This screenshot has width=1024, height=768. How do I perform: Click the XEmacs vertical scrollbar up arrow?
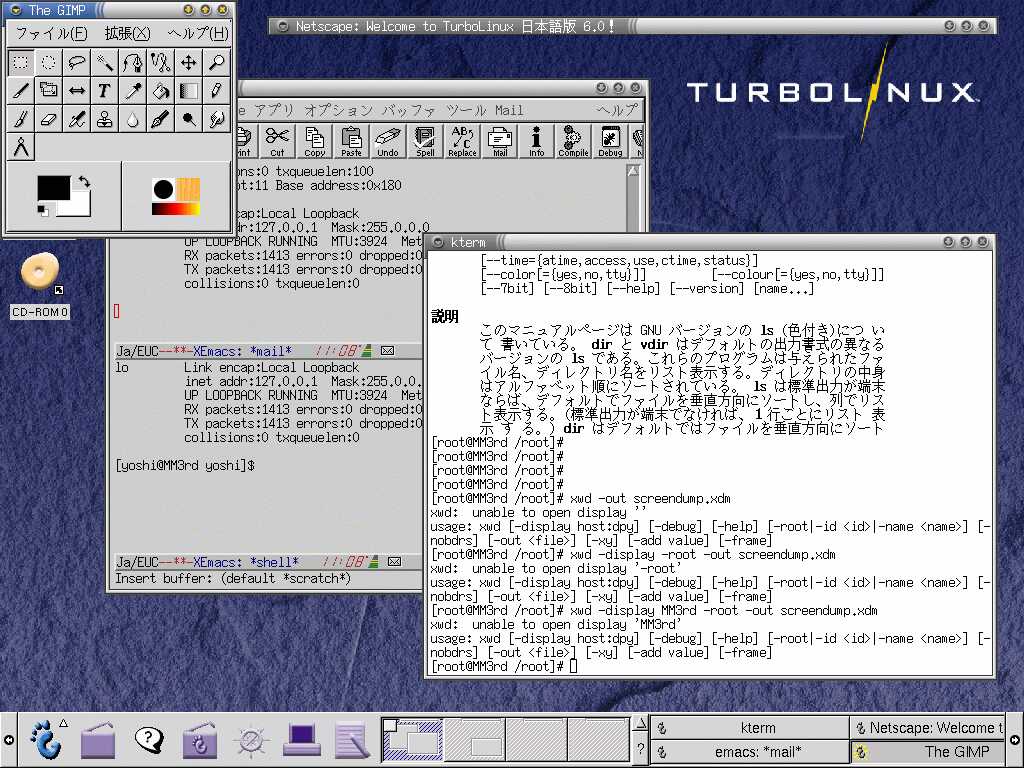click(x=633, y=171)
